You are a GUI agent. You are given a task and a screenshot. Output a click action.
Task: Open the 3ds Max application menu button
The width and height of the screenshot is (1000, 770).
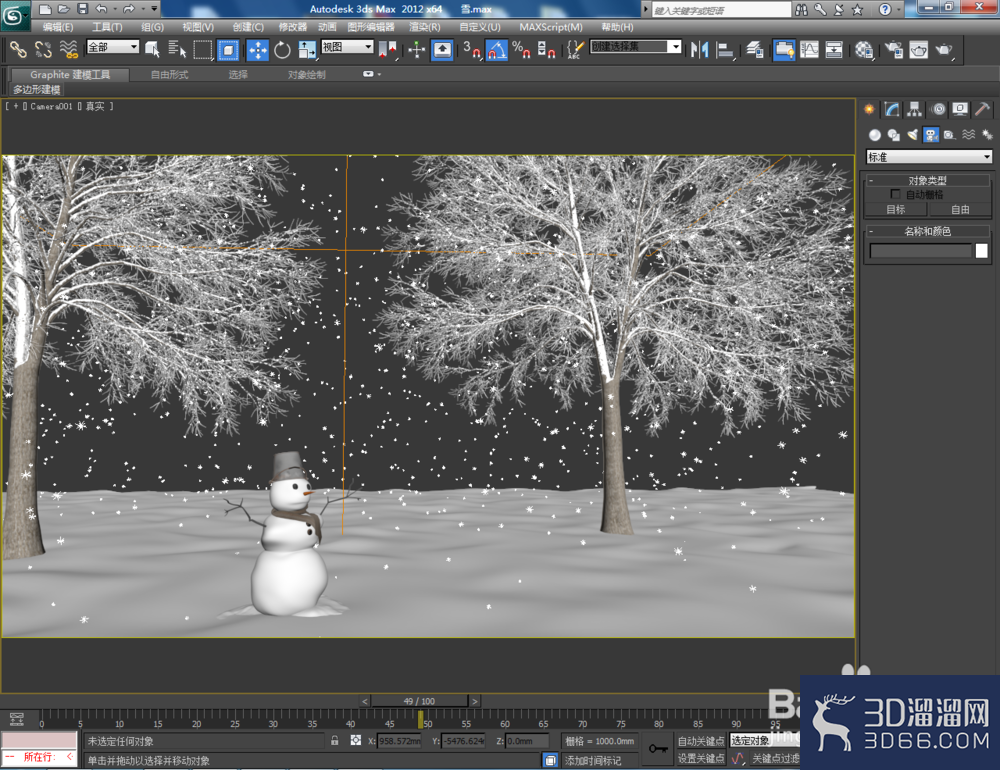[x=14, y=16]
